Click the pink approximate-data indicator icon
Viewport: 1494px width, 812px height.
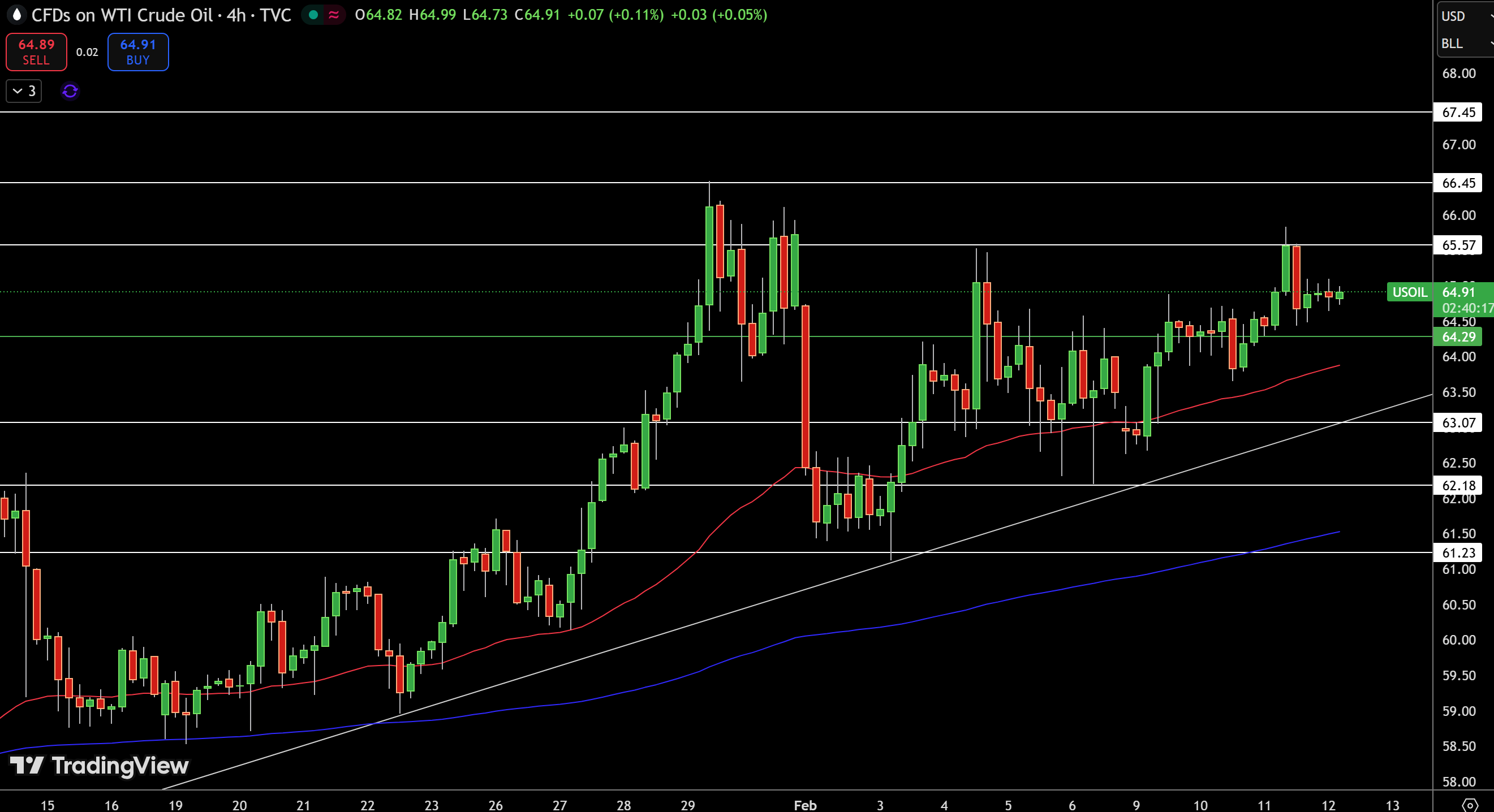pyautogui.click(x=334, y=15)
